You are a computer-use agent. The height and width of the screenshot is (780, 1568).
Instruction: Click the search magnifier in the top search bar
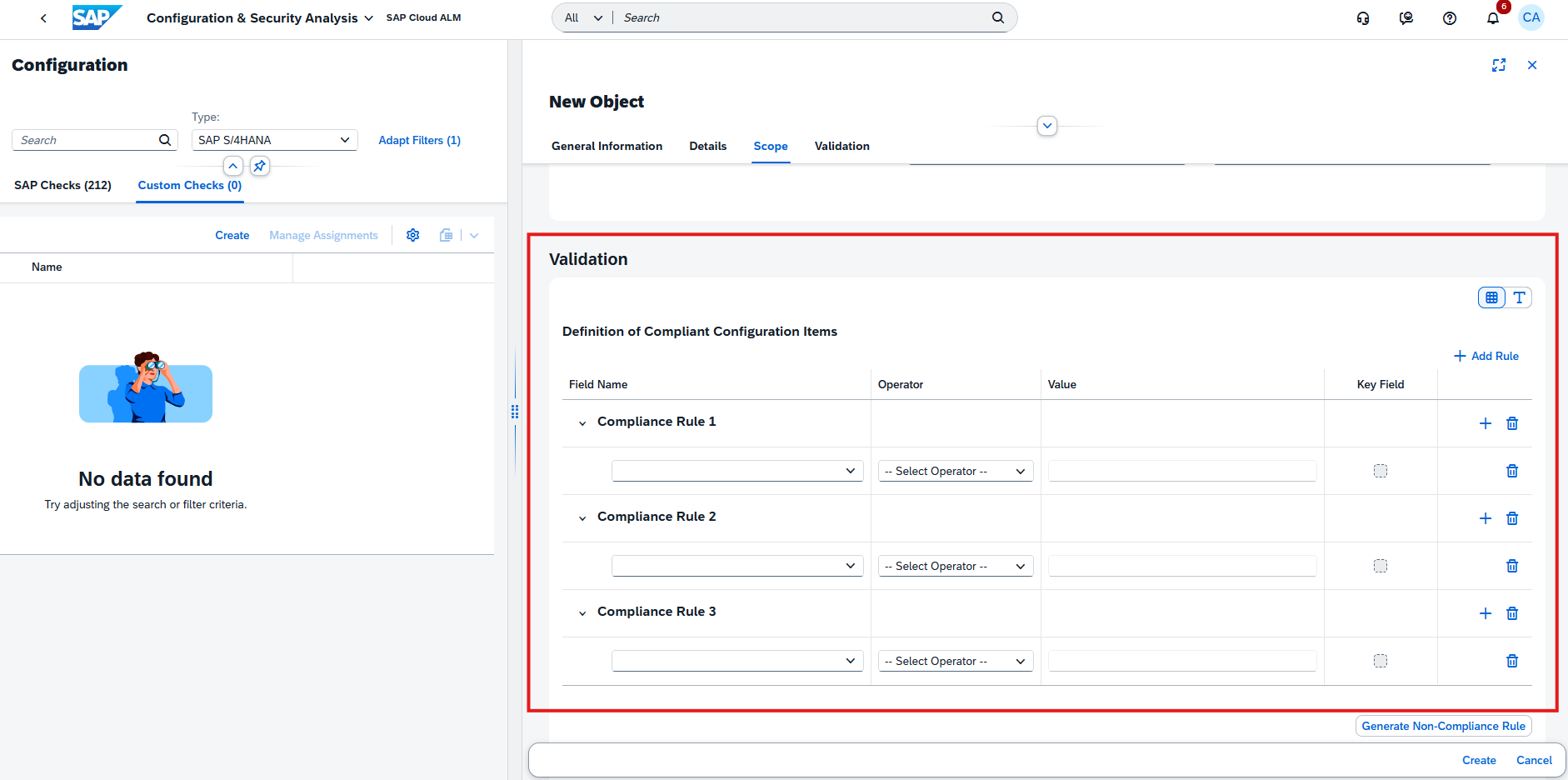coord(998,17)
